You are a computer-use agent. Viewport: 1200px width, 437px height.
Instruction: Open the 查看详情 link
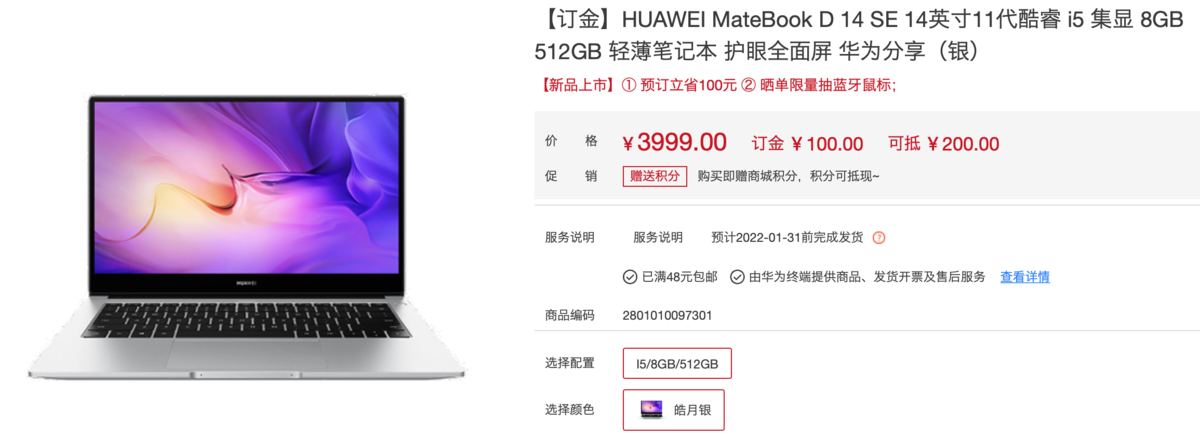tap(1025, 277)
